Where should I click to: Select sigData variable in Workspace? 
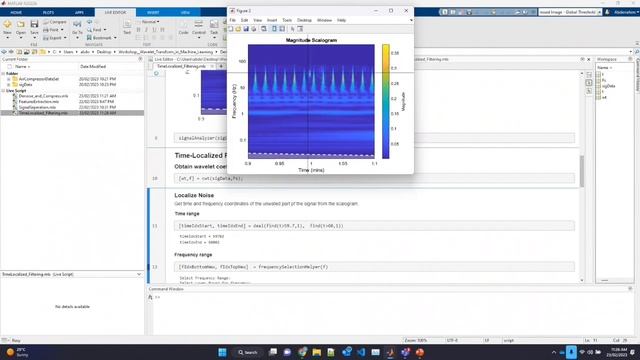(609, 86)
